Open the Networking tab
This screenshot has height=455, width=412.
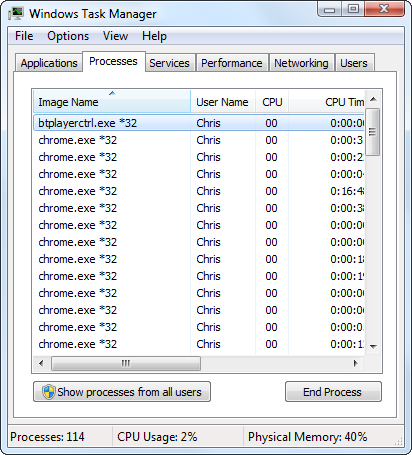(301, 63)
